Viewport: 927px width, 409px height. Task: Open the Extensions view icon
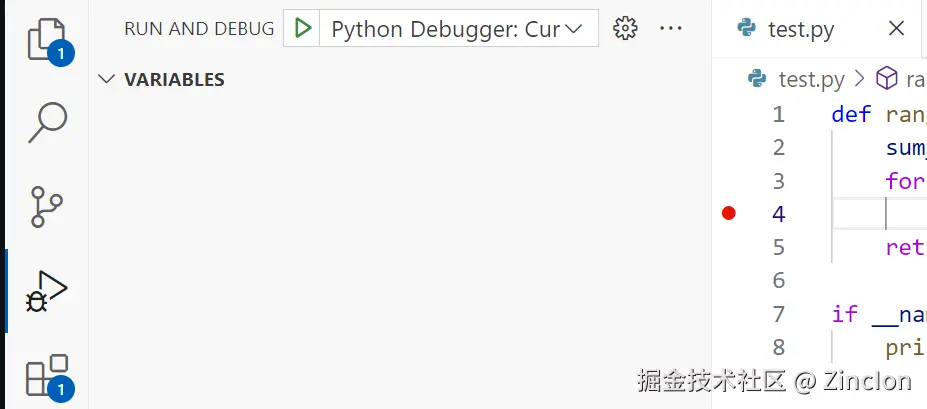[46, 375]
